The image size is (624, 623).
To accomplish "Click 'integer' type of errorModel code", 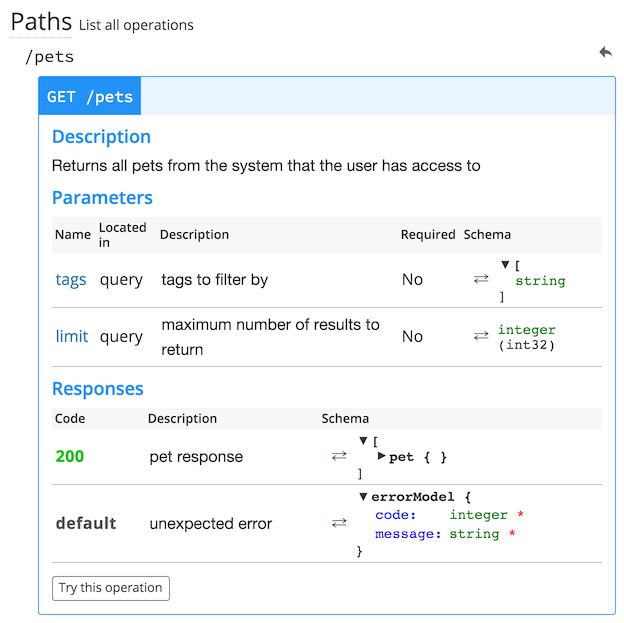I will 479,515.
